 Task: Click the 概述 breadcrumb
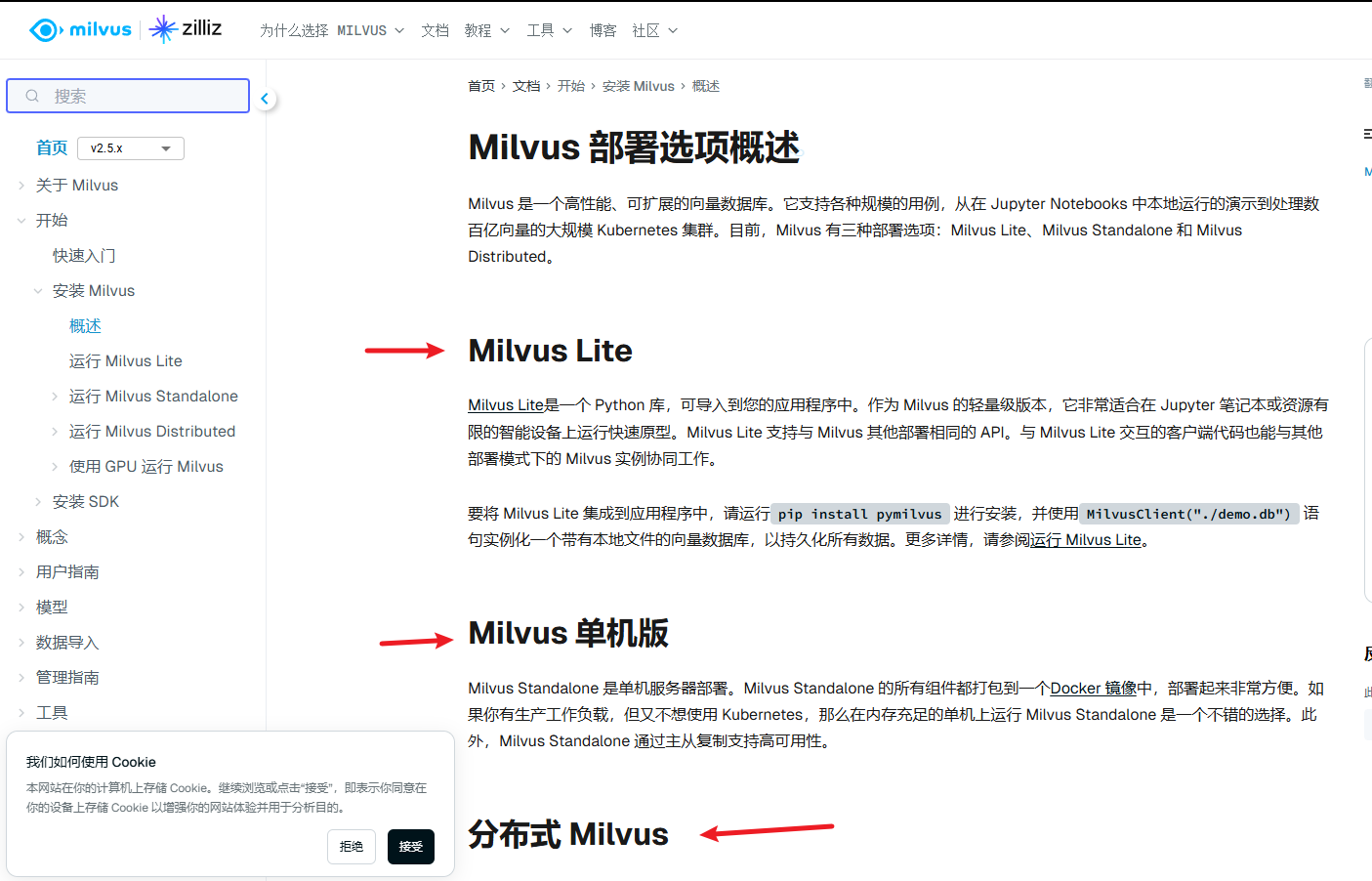point(706,86)
